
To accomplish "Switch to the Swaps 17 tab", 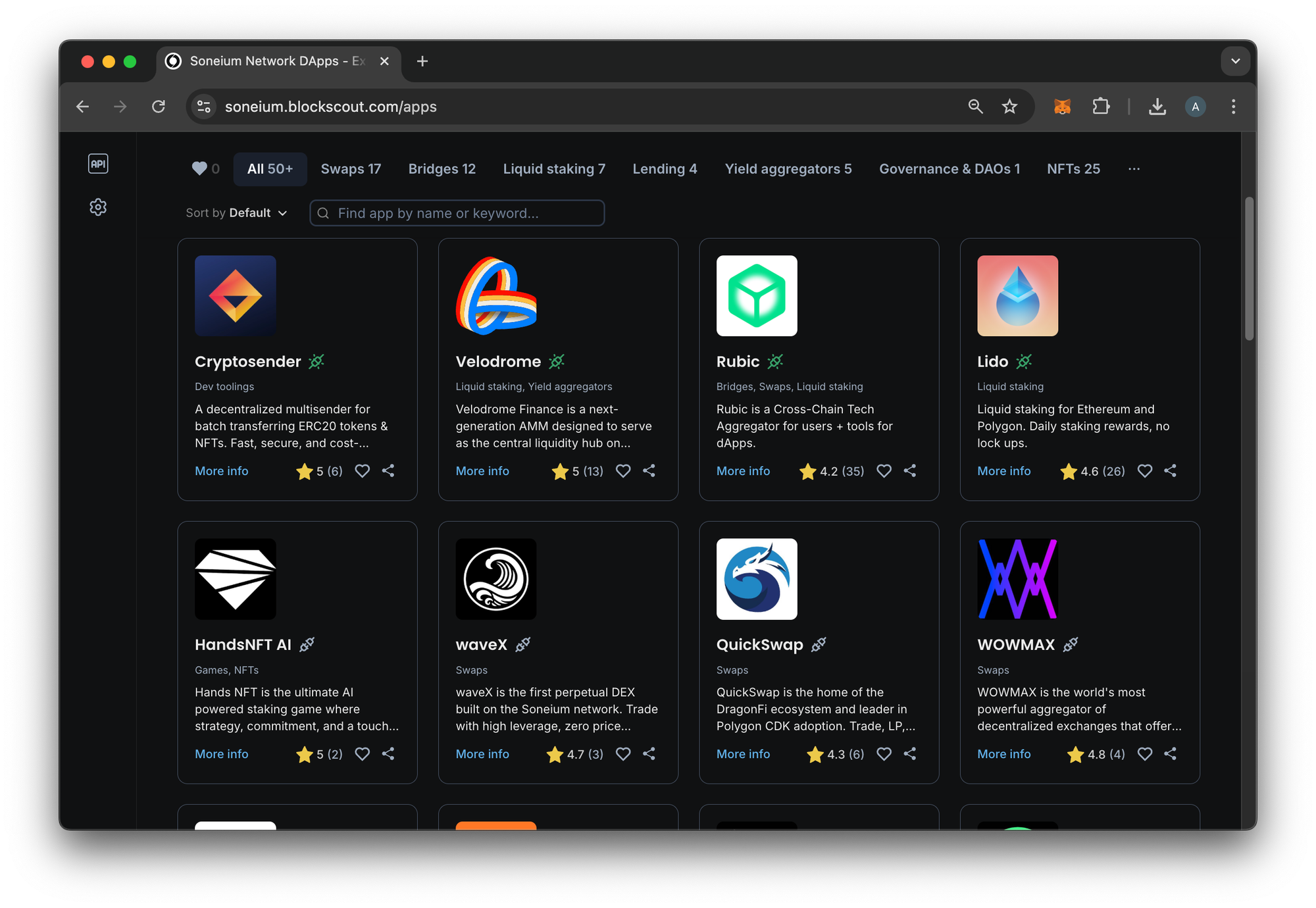I will pyautogui.click(x=351, y=169).
